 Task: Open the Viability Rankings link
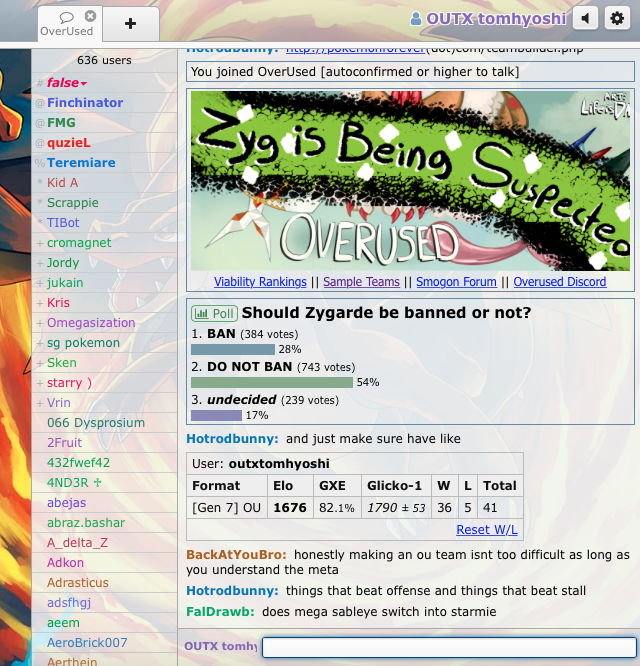pos(260,282)
